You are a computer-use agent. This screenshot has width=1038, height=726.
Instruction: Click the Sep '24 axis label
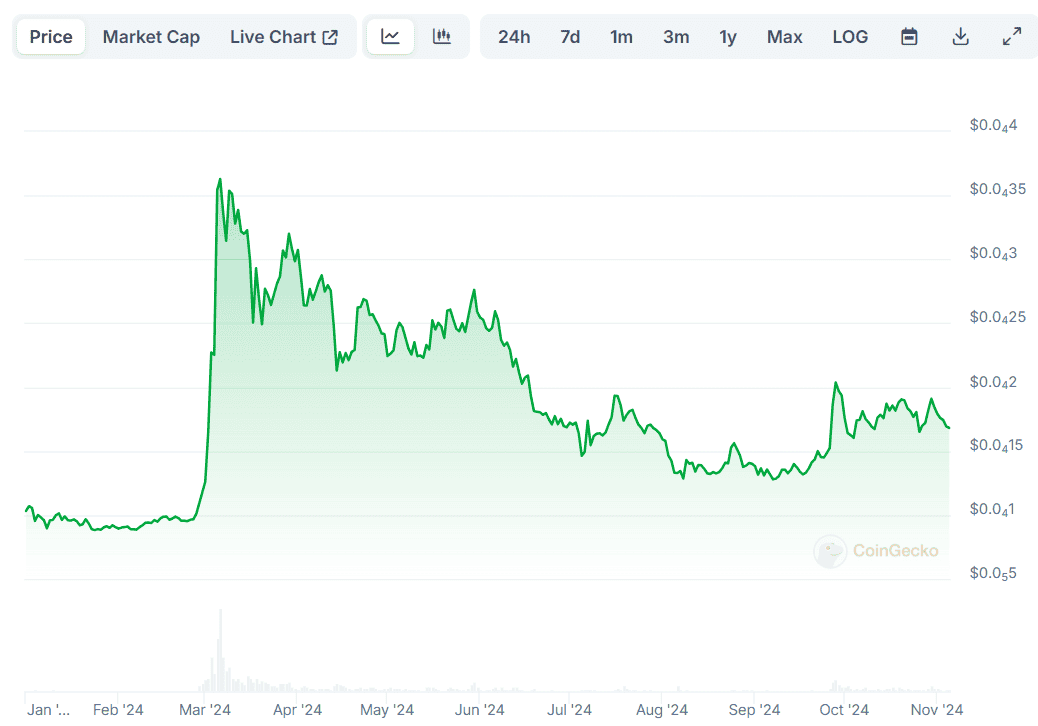point(754,709)
